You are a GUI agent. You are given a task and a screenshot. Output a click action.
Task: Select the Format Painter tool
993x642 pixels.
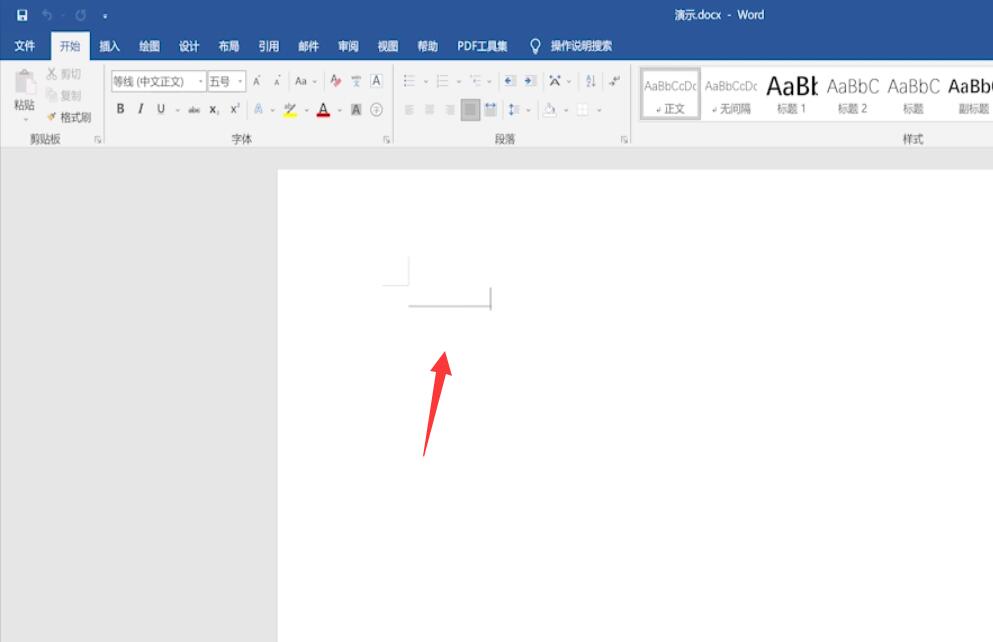[69, 117]
